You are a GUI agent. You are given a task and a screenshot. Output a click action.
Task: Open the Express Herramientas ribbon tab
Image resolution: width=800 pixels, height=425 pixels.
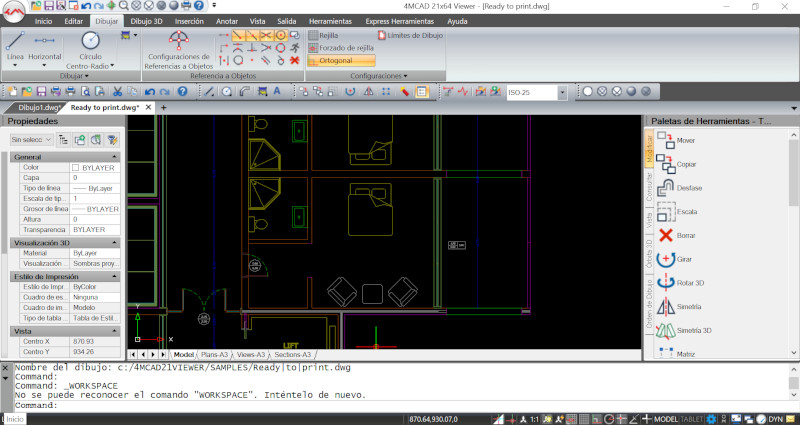click(x=399, y=21)
